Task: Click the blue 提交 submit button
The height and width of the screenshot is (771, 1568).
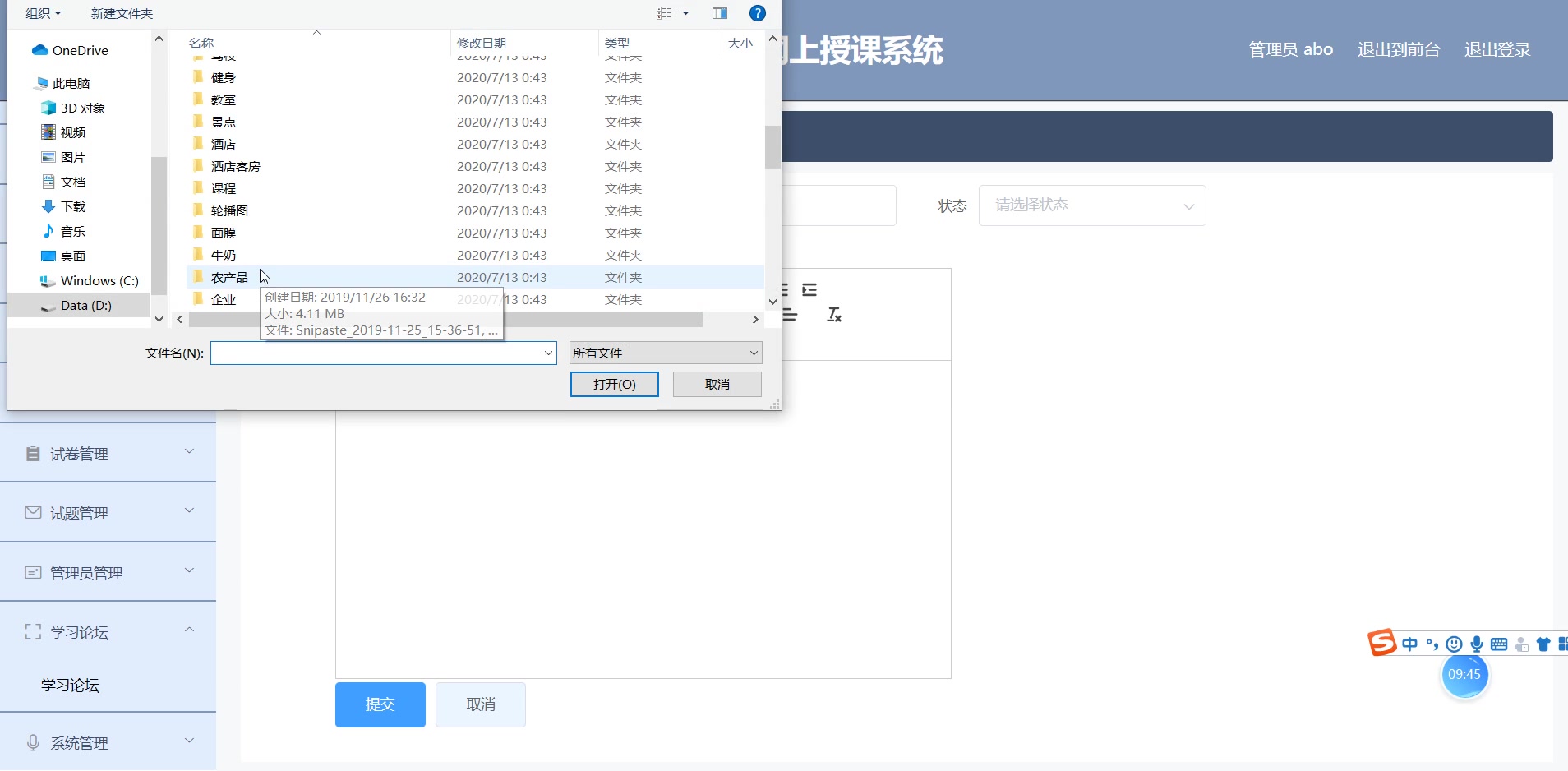Action: [379, 704]
